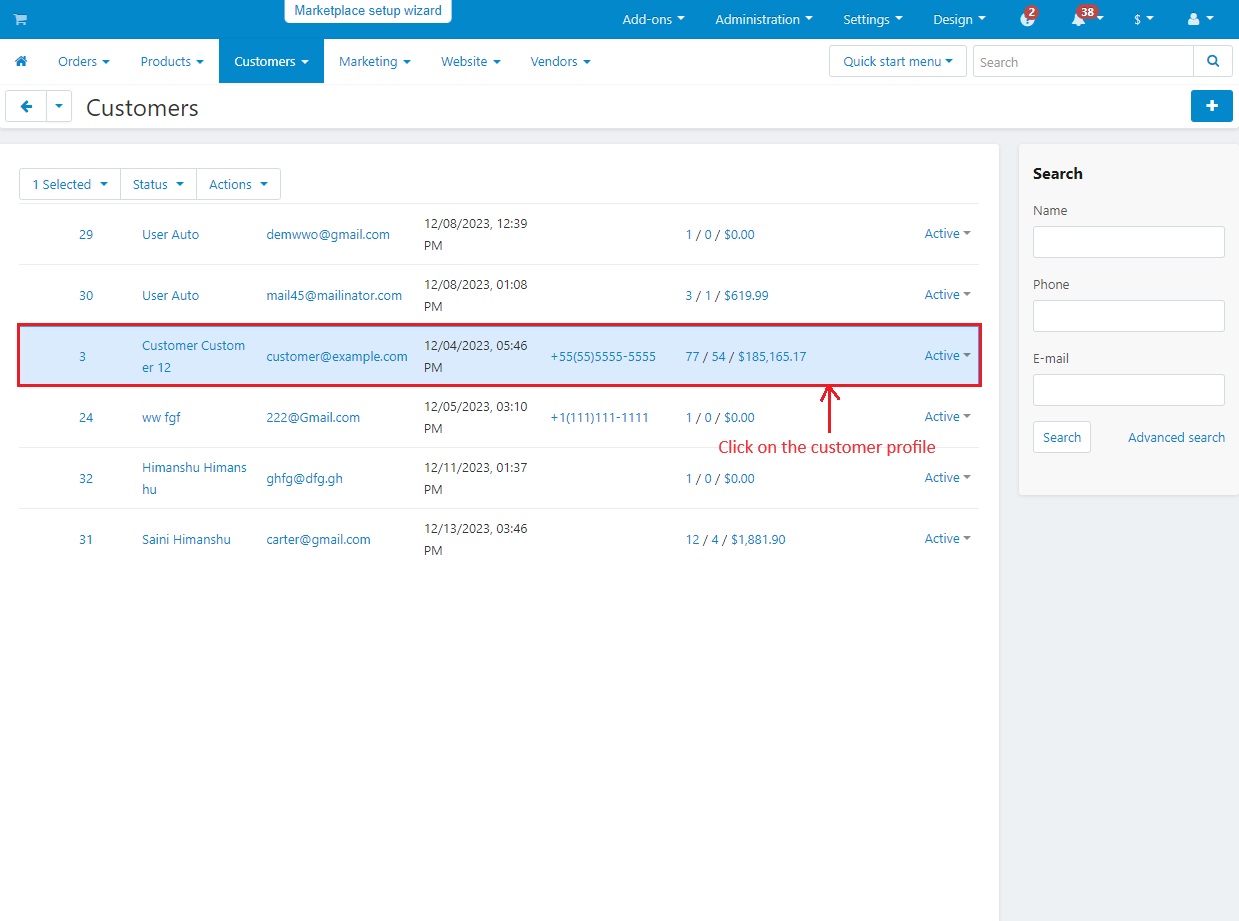Open the Status bulk dropdown

tap(159, 184)
